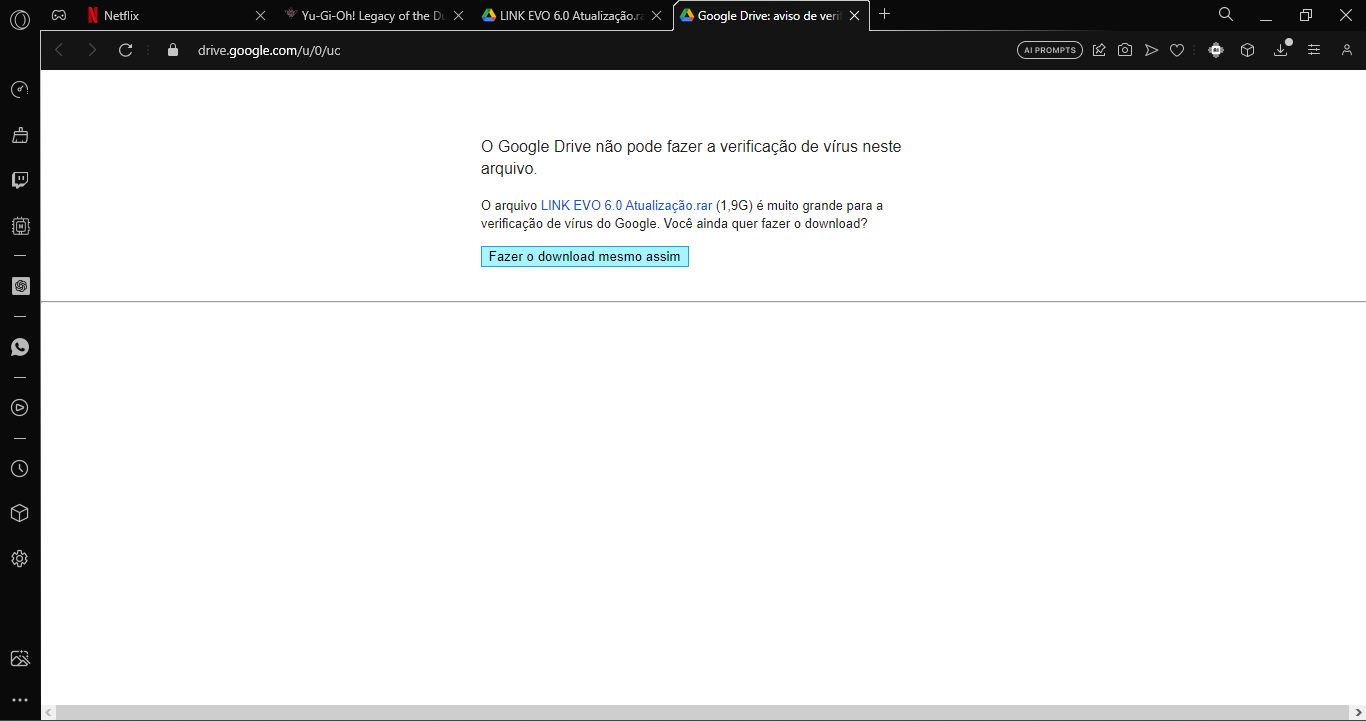Open the AI assistant chip icon in toolbar
Viewport: 1366px width, 721px height.
tap(1216, 50)
